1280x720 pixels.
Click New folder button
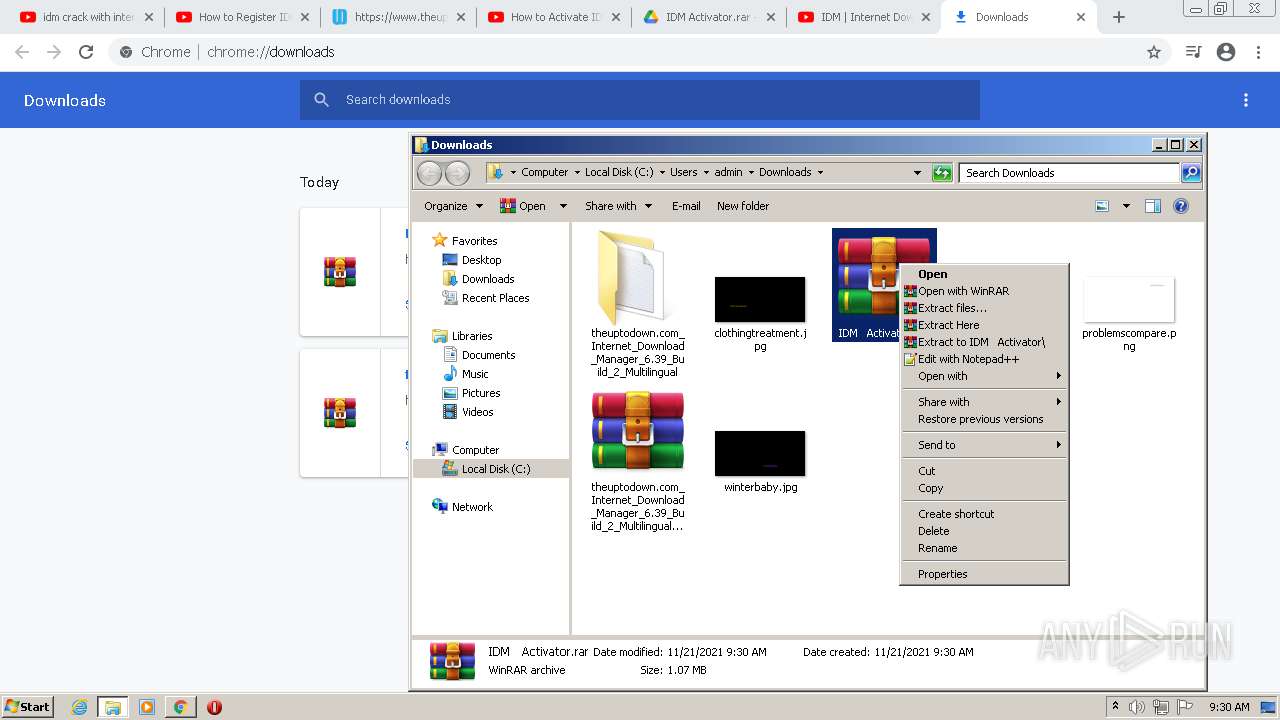[743, 206]
